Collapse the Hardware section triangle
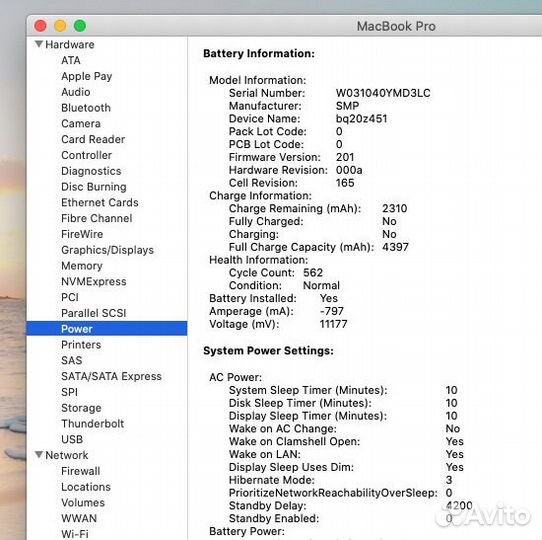The width and height of the screenshot is (542, 540). pos(39,44)
